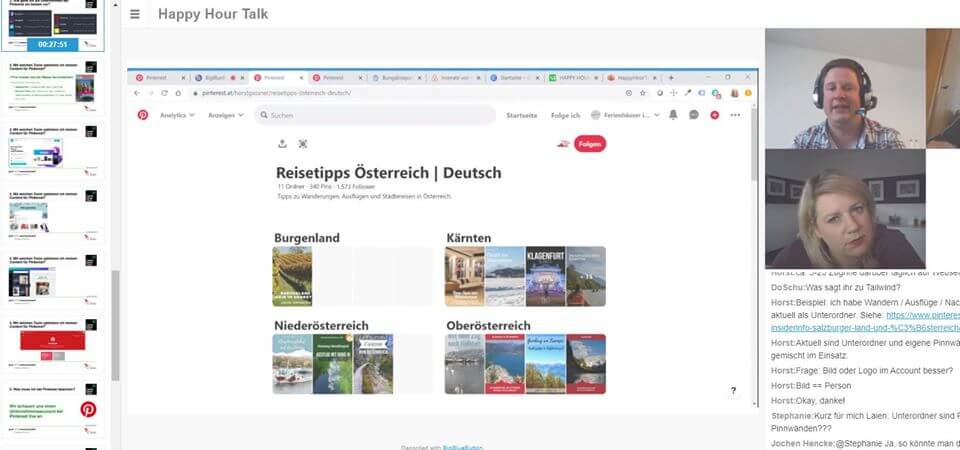Click the Pinterest logo in the page header
Viewport: 960px width, 450px height.
(x=143, y=114)
